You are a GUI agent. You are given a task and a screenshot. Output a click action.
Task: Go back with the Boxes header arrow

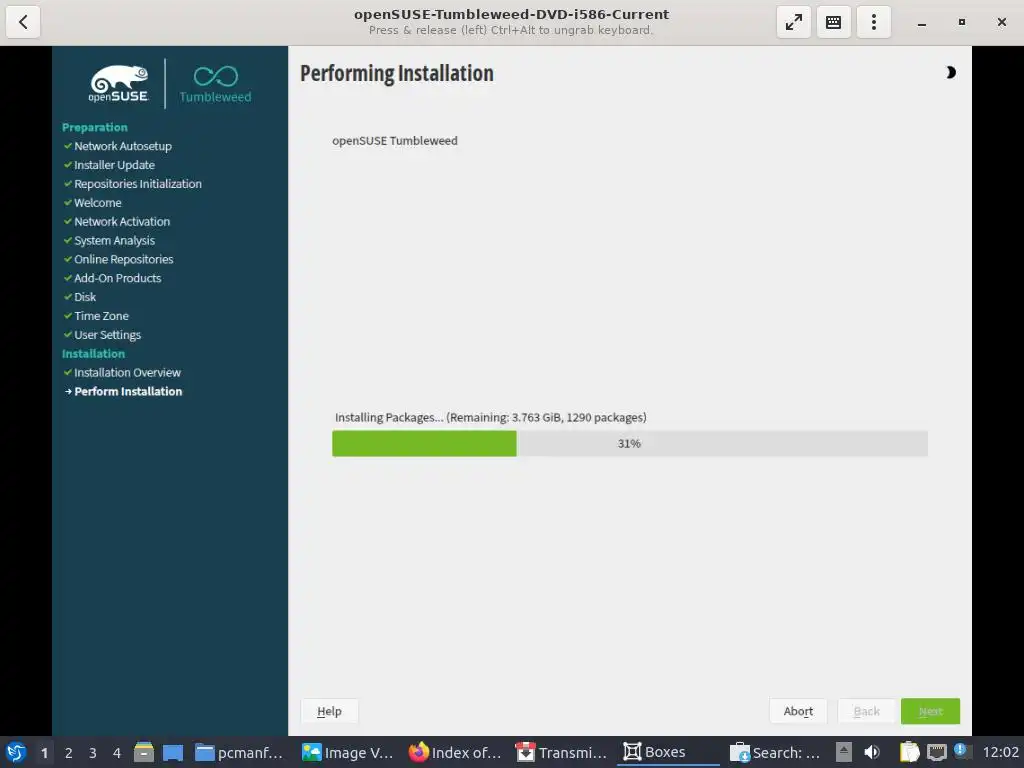pyautogui.click(x=23, y=22)
